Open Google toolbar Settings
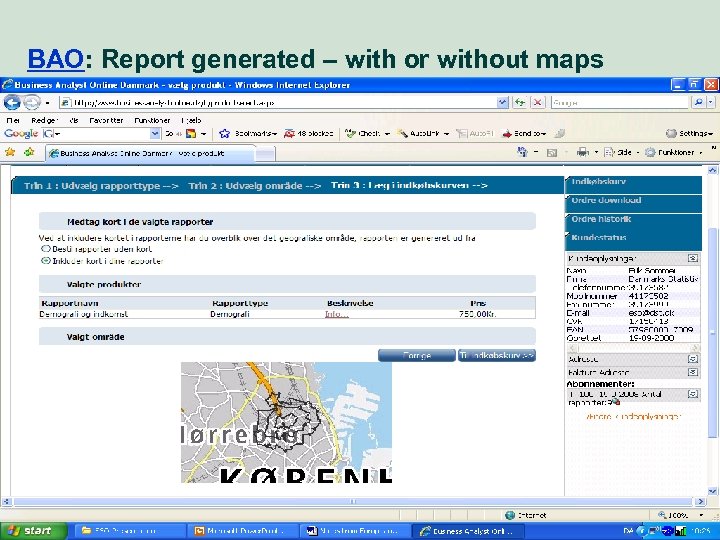This screenshot has width=720, height=540. click(x=689, y=134)
